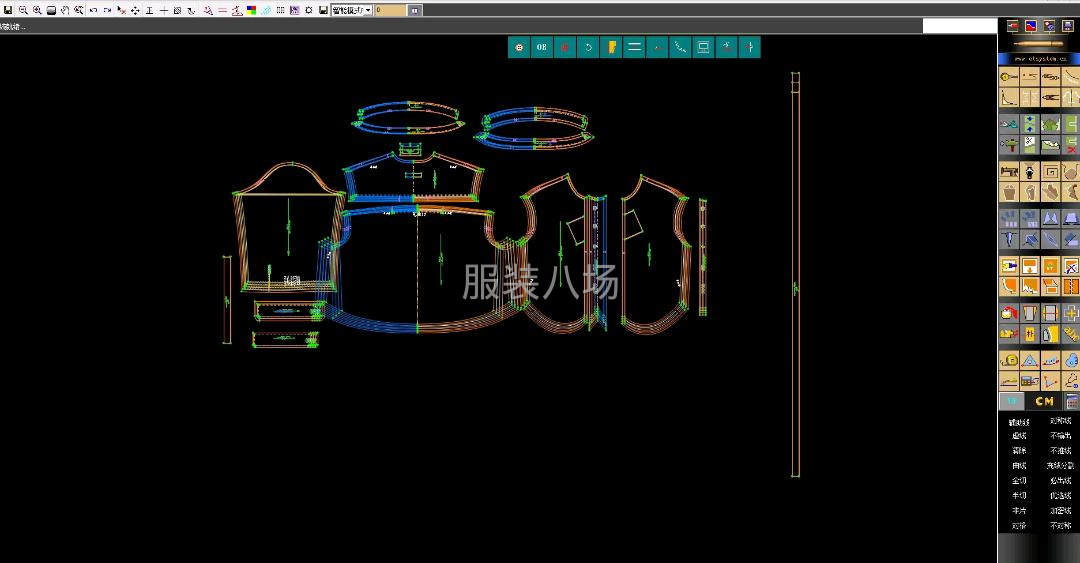Select the yellow tape measure tool
Viewport: 1080px width, 563px height.
pyautogui.click(x=1010, y=360)
